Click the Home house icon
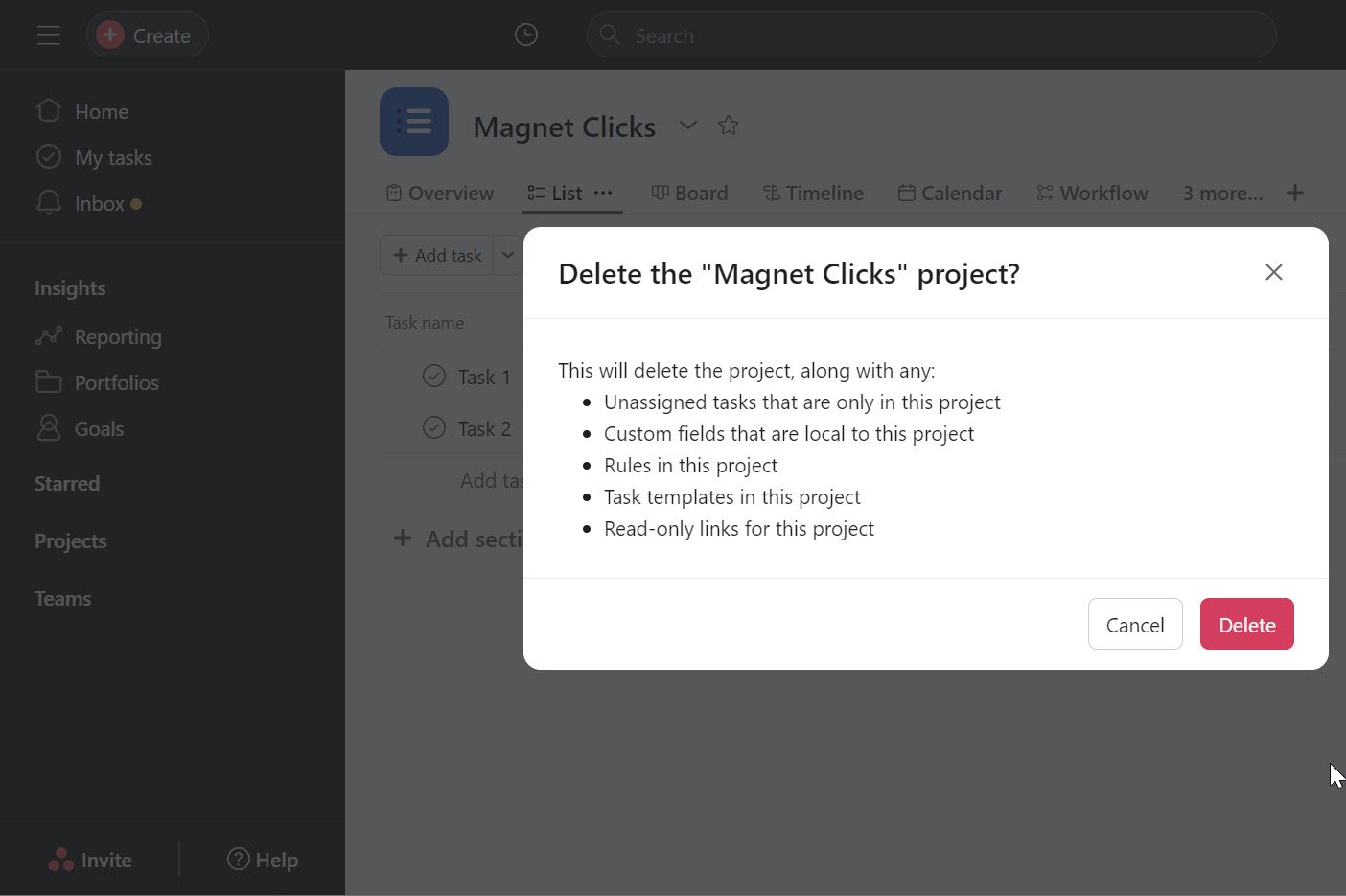 click(x=49, y=110)
